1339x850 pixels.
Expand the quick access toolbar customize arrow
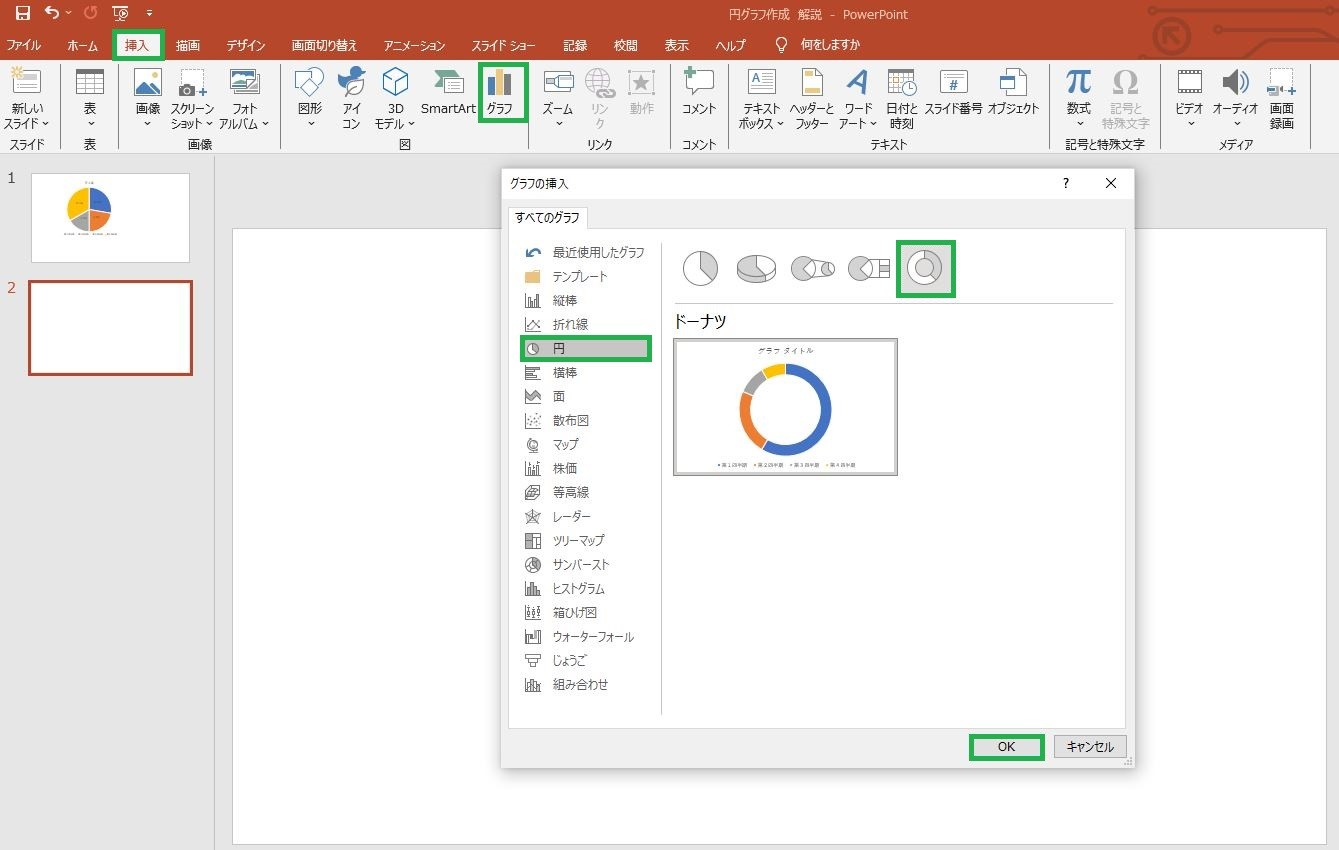[x=150, y=13]
